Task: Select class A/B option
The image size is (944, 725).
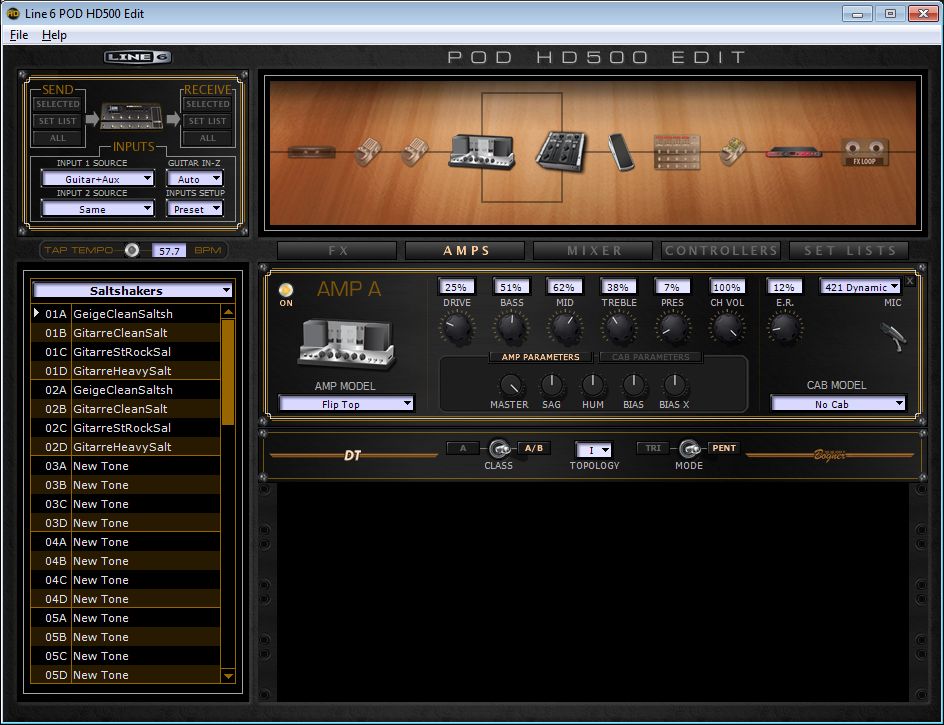Action: (x=533, y=448)
